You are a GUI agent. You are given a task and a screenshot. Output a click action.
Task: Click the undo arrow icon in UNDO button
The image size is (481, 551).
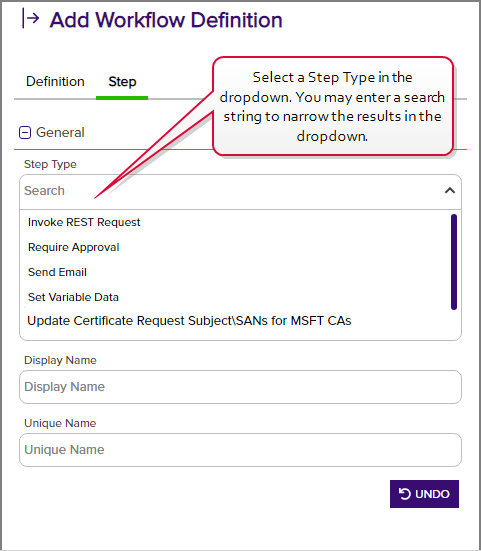tap(404, 494)
